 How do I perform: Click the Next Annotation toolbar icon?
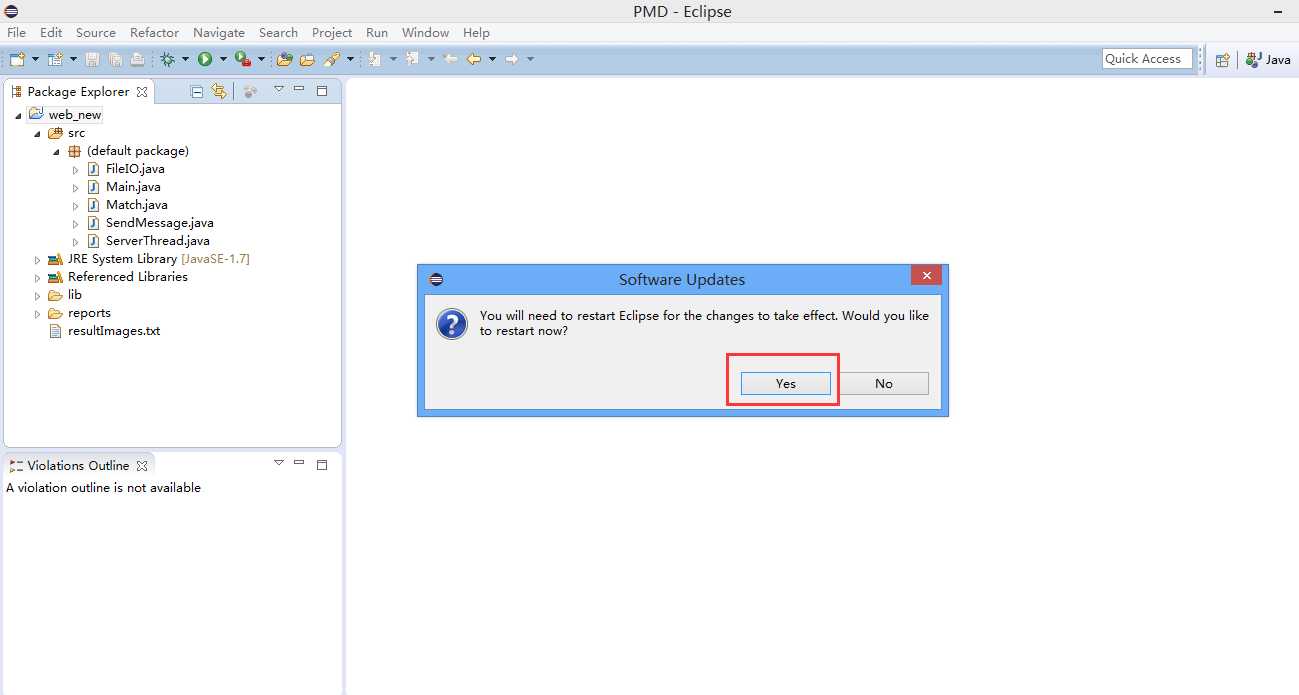[x=374, y=59]
